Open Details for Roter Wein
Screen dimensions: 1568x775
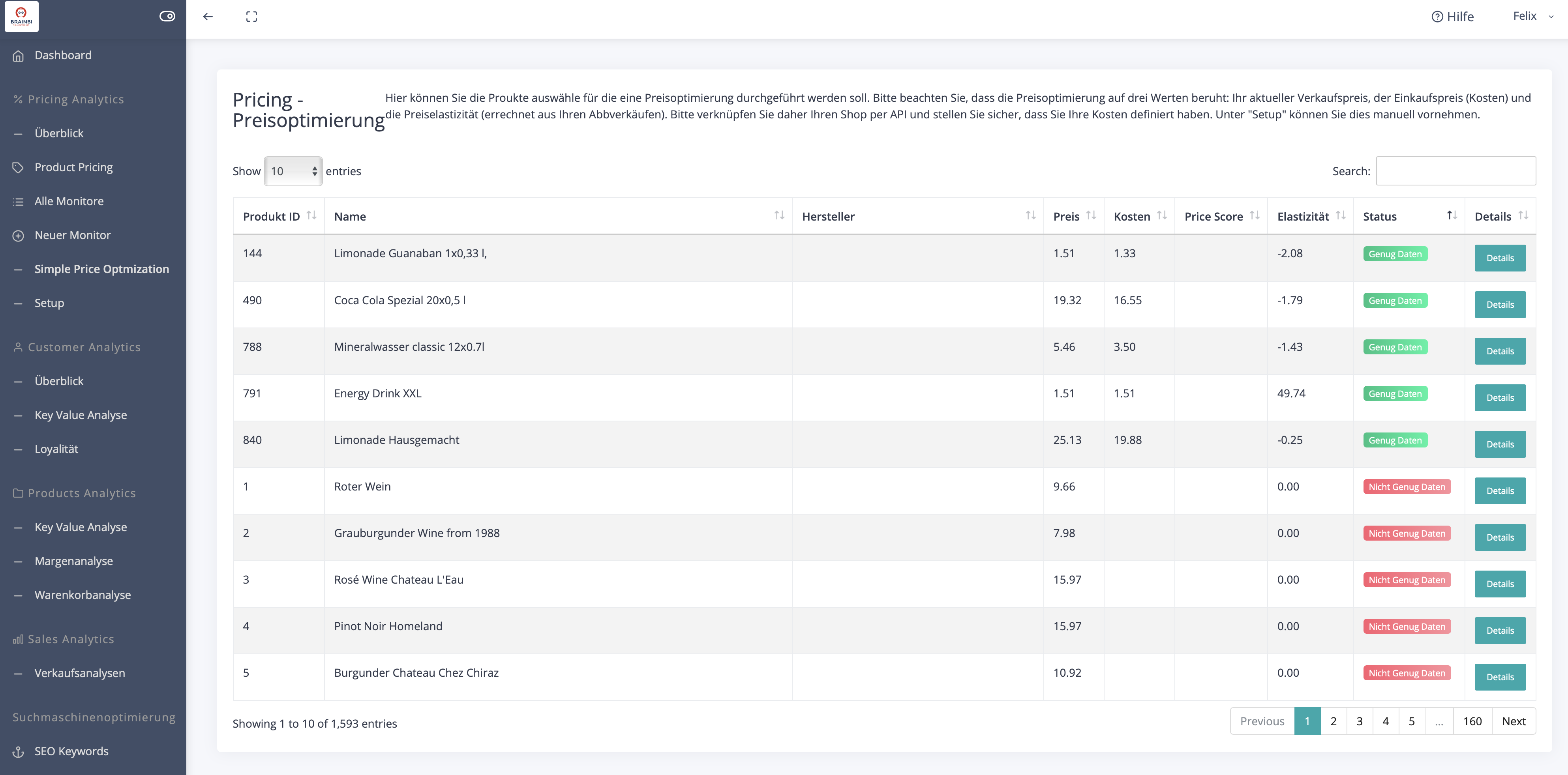tap(1500, 491)
